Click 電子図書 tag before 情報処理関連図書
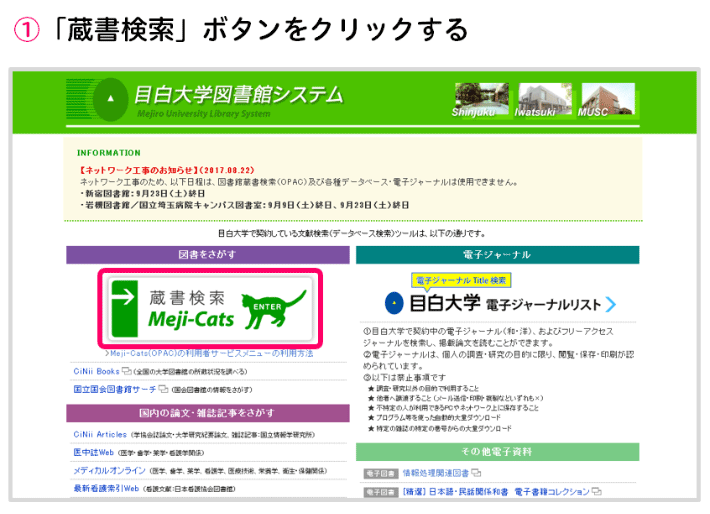710x514 pixels. click(x=381, y=474)
